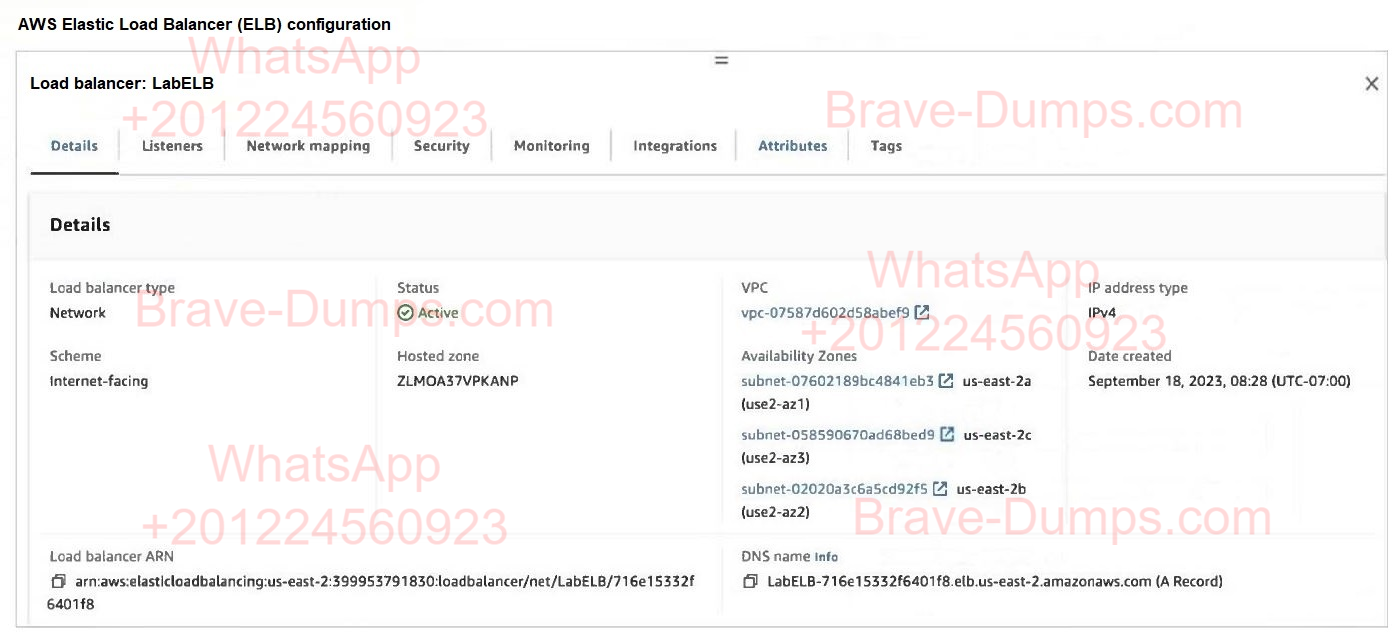Switch to the Listeners tab
Viewport: 1396px width, 632px height.
click(172, 146)
